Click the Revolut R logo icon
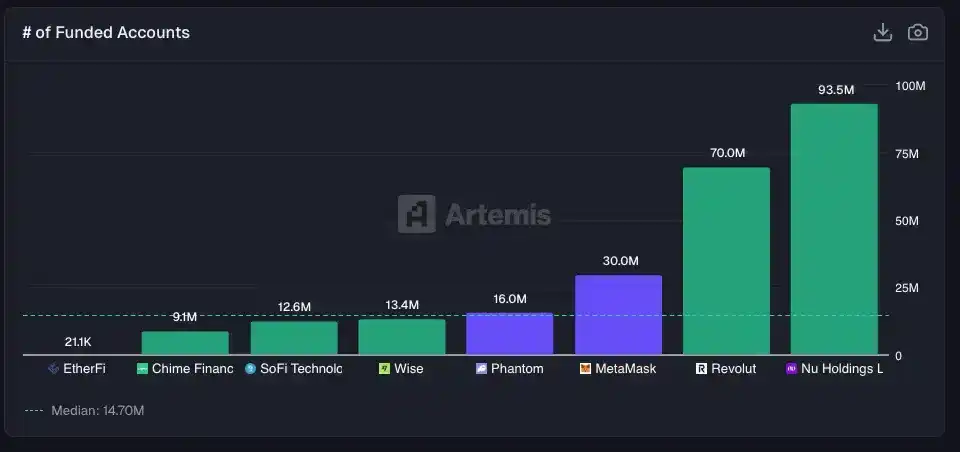This screenshot has width=960, height=452. 702,369
